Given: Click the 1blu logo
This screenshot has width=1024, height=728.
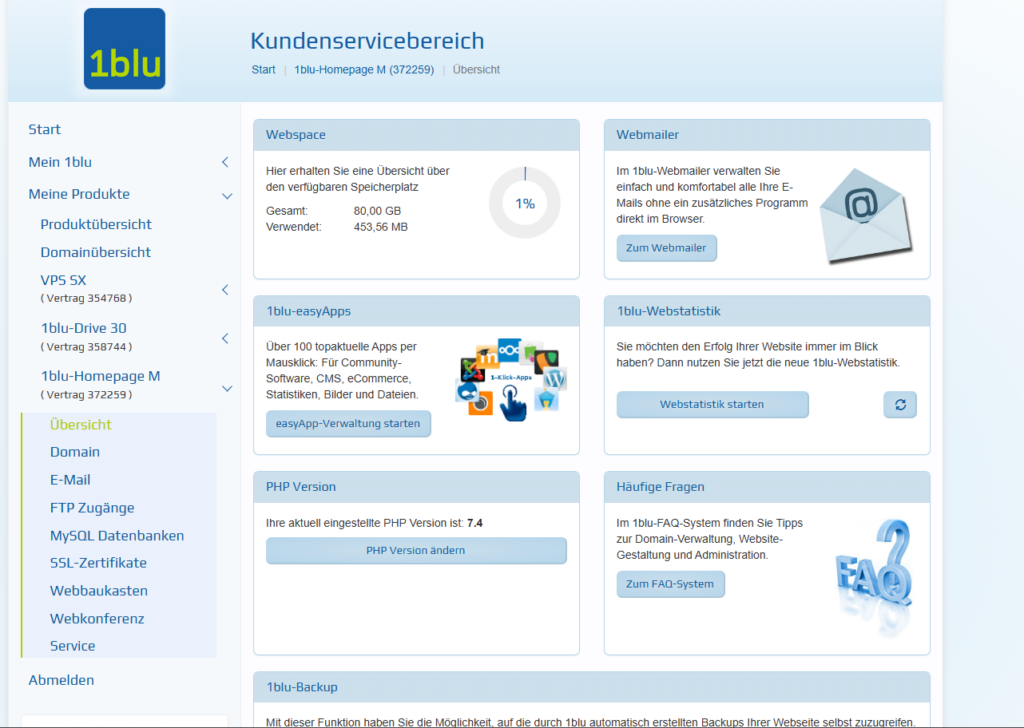Looking at the screenshot, I should point(125,49).
